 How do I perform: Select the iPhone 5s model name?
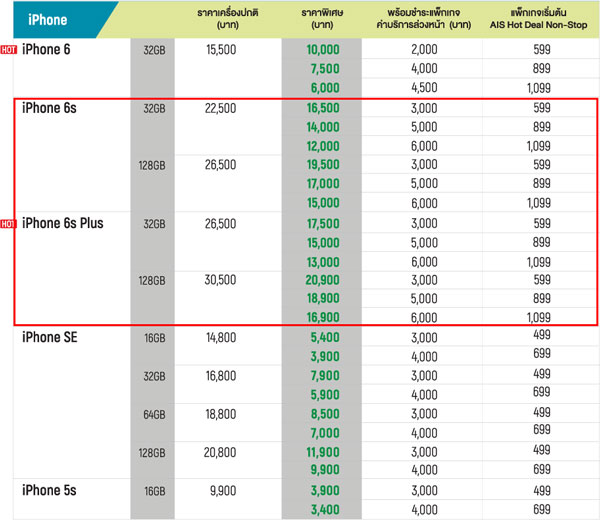coord(49,491)
